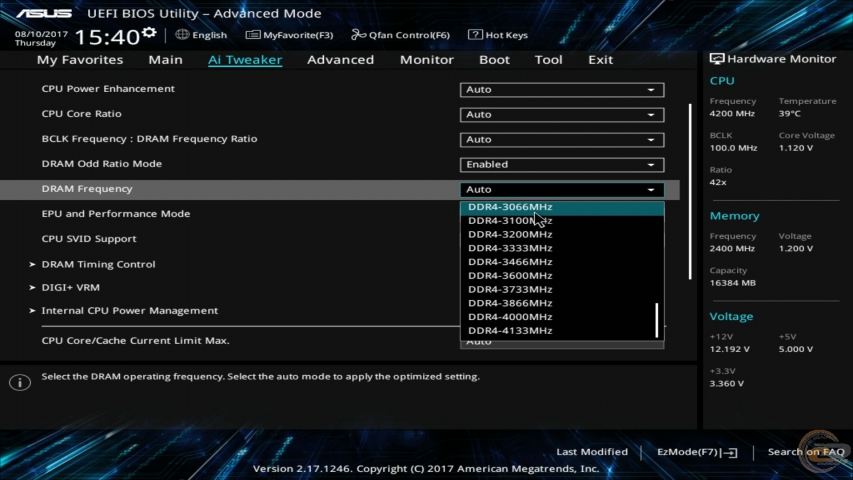Switch to the Boot tab
This screenshot has height=480, width=853.
pyautogui.click(x=494, y=59)
